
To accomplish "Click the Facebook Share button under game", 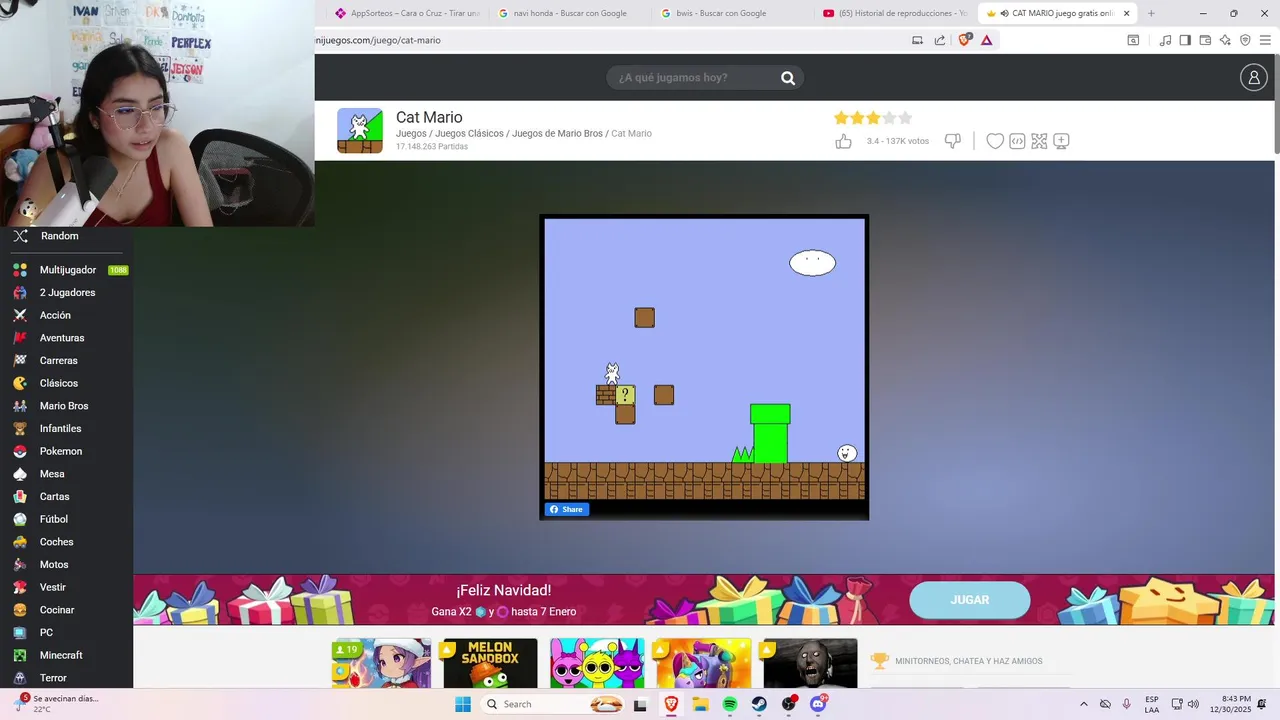I will pyautogui.click(x=566, y=509).
